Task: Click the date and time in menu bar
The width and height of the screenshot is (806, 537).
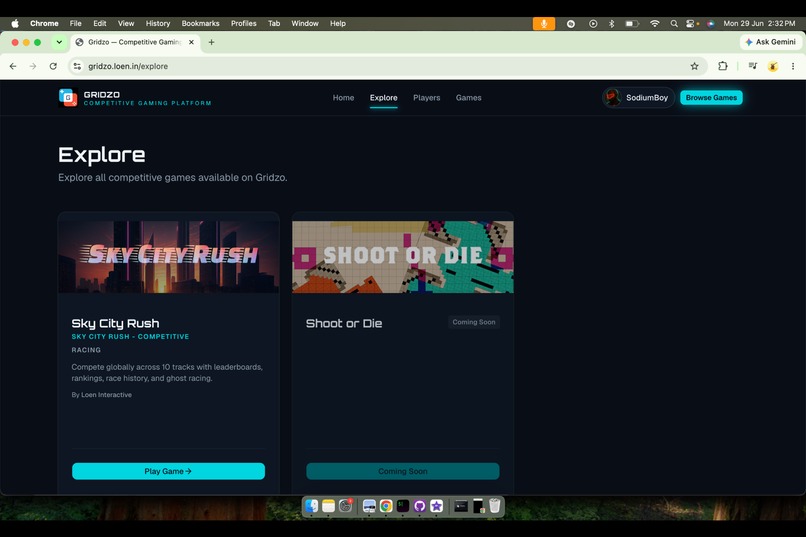Action: 759,24
